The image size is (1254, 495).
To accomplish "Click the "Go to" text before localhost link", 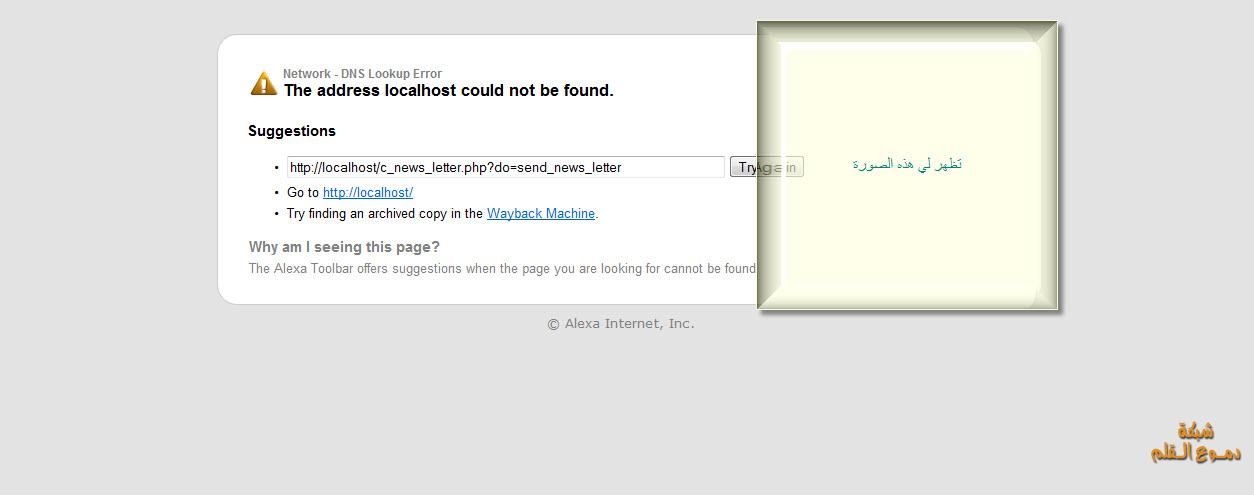I will [303, 192].
